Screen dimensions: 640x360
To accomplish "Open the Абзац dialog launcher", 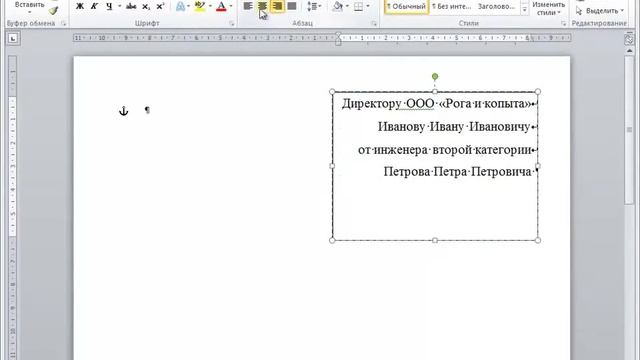I will point(374,24).
